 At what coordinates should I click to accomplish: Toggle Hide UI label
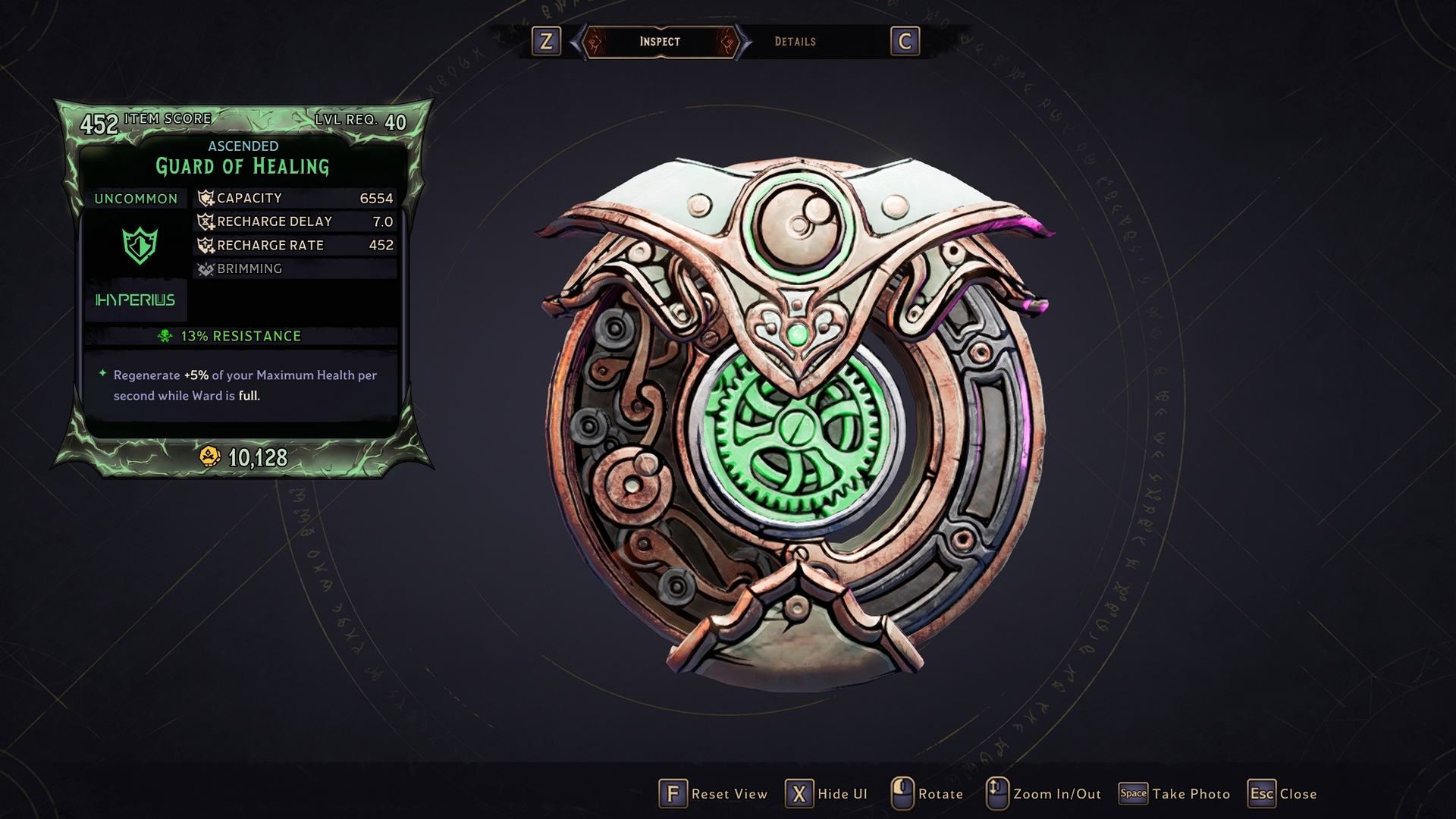[843, 794]
